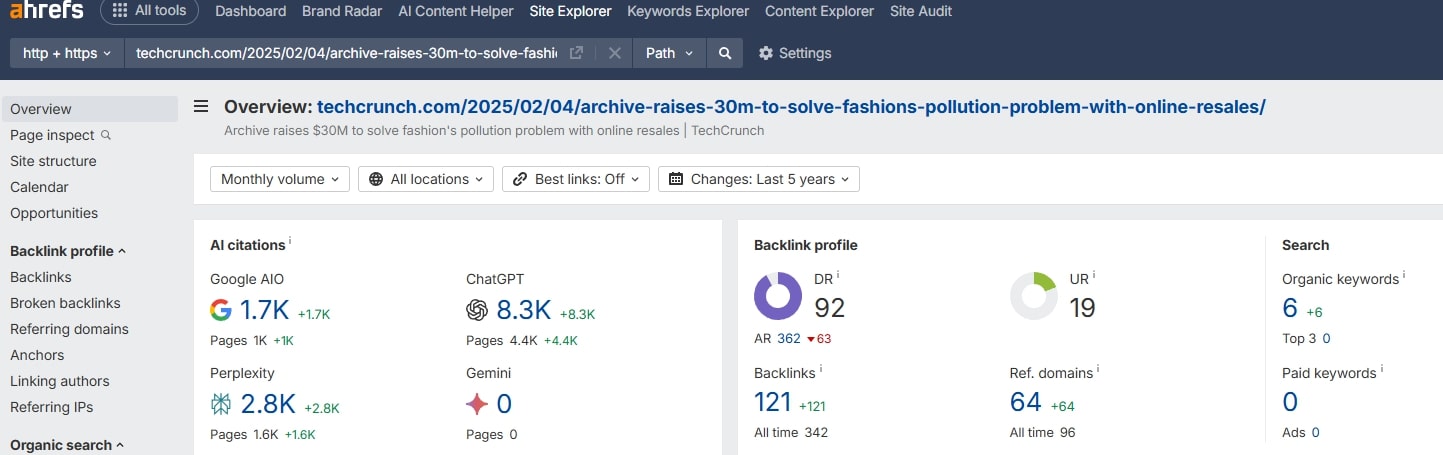This screenshot has height=455, width=1443.
Task: Show Paid keywords info tooltip icon
Action: pos(1382,369)
